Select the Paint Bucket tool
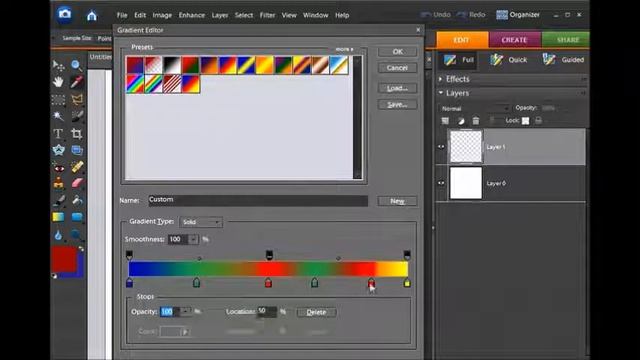 tap(76, 200)
